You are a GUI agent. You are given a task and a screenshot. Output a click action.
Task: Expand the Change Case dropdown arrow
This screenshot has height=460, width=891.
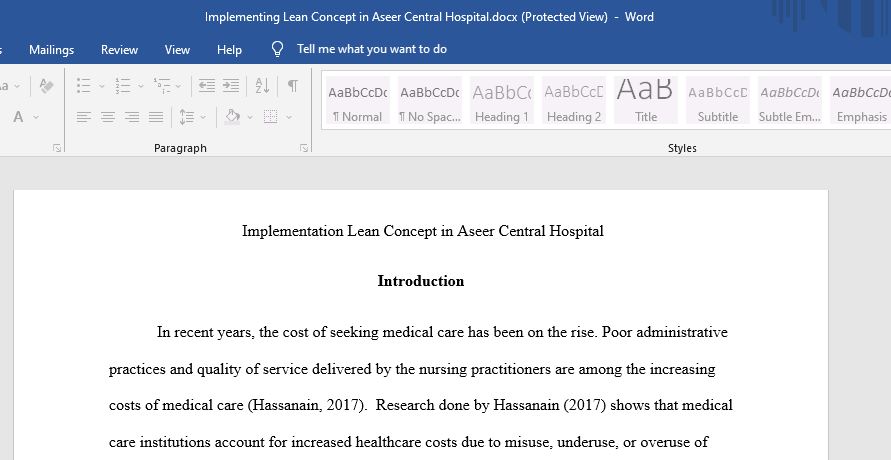(16, 86)
